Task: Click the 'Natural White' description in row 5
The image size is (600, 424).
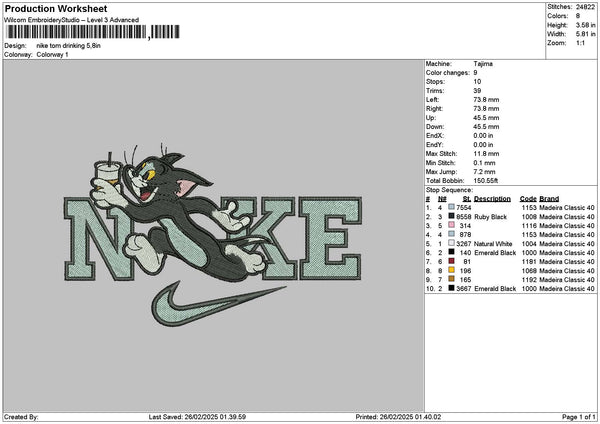Action: [493, 243]
